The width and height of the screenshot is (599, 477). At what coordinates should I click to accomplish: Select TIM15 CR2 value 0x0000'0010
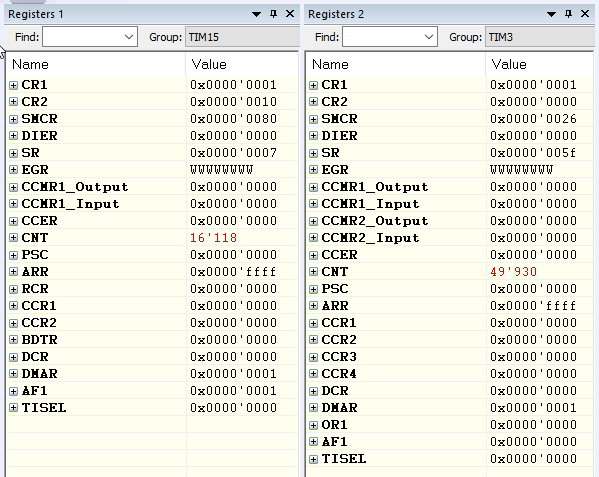pos(233,102)
